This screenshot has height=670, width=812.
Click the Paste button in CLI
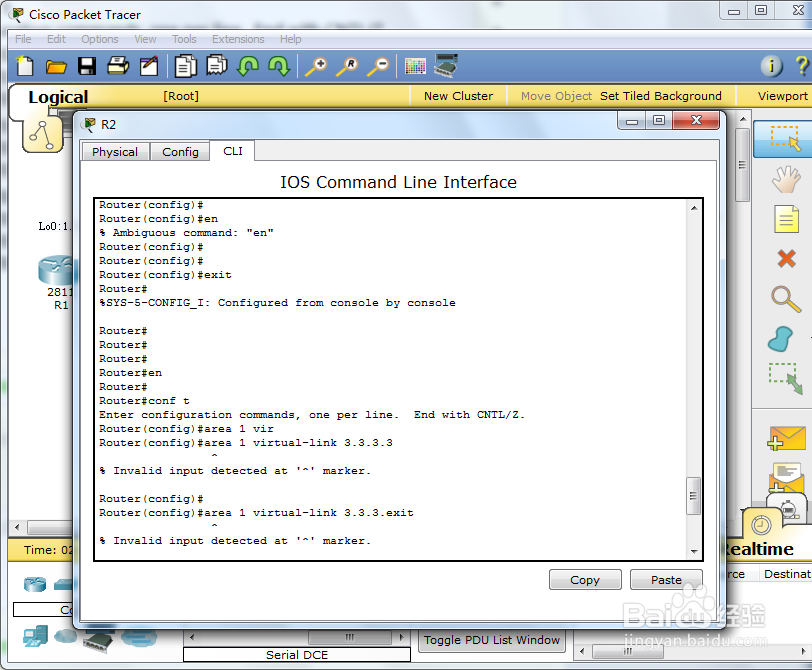[666, 579]
